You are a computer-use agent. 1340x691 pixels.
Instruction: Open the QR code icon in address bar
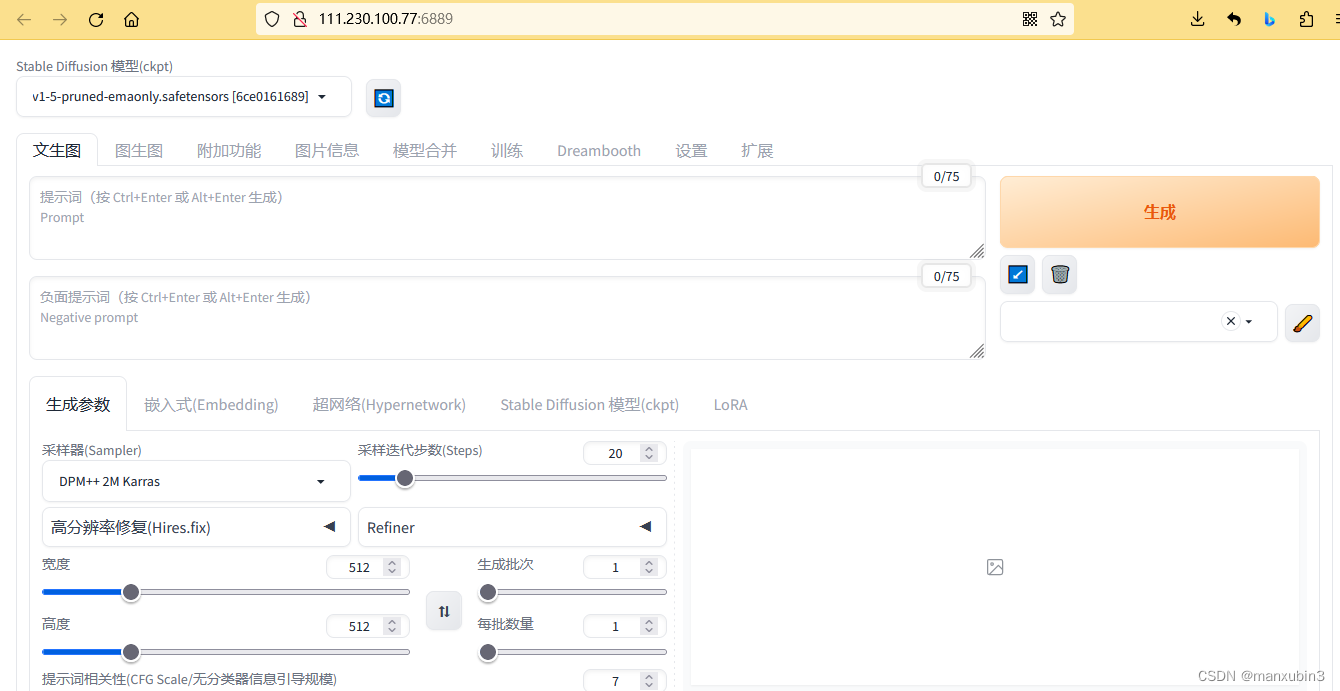(1030, 19)
